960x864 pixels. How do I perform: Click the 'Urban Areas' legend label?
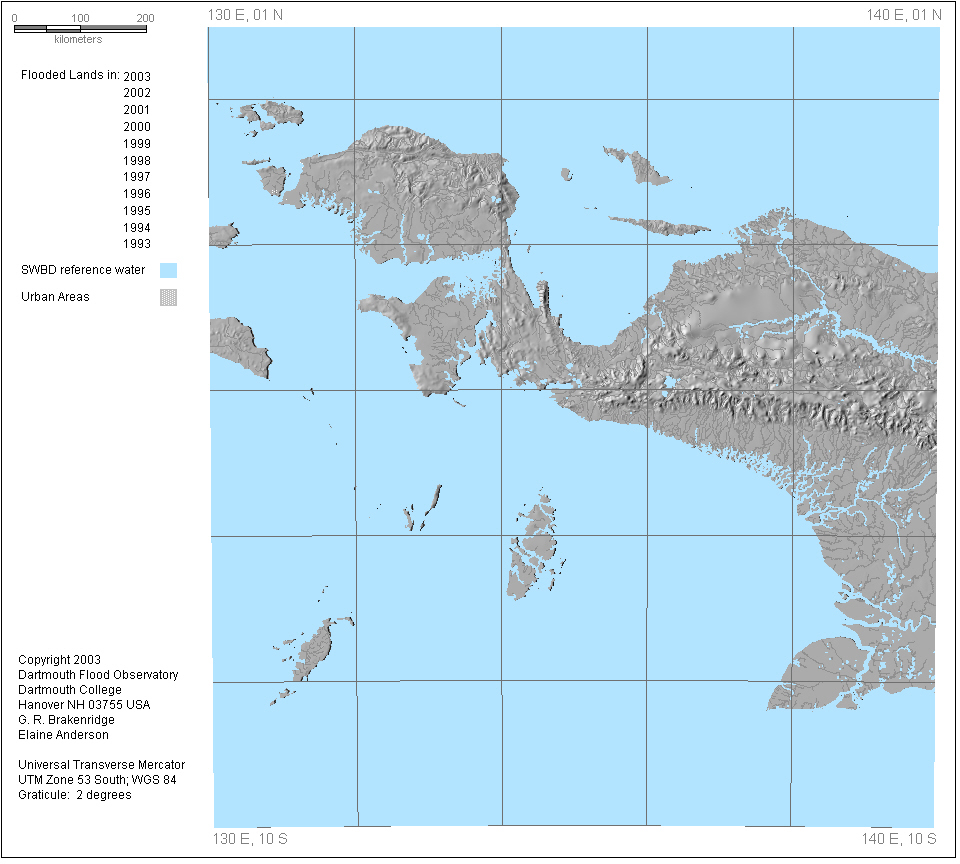[55, 297]
